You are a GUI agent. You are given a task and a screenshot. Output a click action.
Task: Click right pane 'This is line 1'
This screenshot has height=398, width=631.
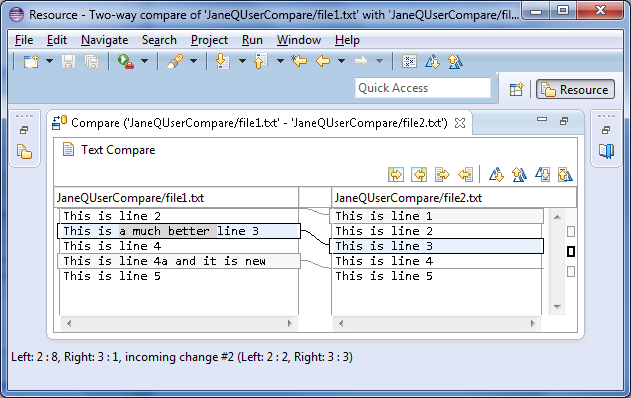click(437, 216)
